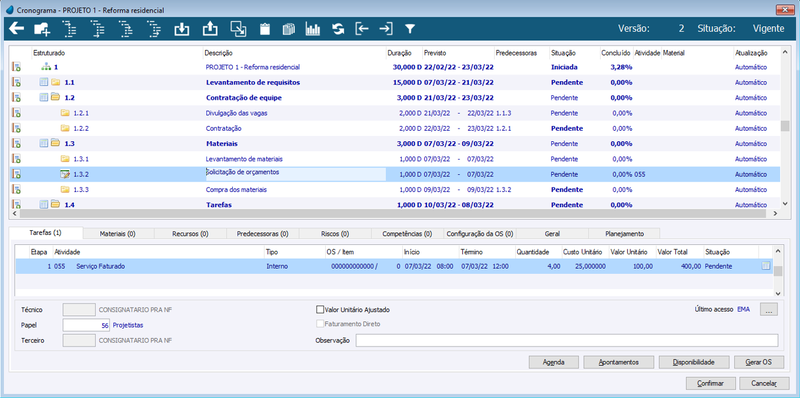The image size is (800, 398).
Task: Click the refresh arrows icon
Action: click(x=337, y=29)
